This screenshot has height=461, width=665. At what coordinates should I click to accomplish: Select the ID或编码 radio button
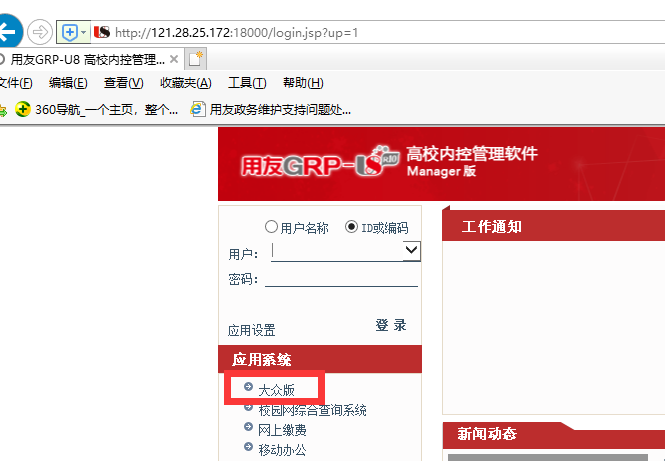(x=351, y=227)
